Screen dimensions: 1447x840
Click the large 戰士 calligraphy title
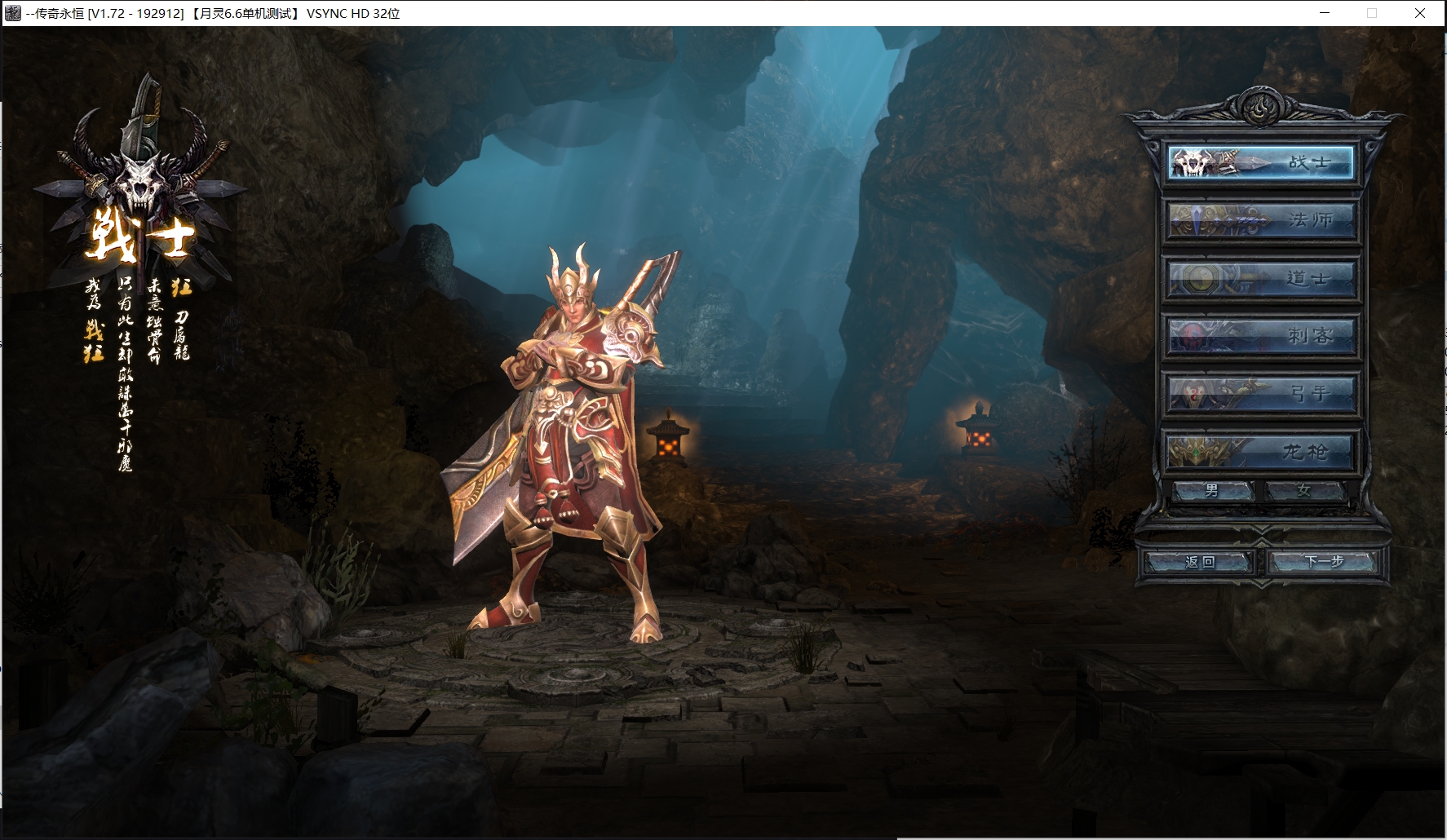tap(139, 237)
